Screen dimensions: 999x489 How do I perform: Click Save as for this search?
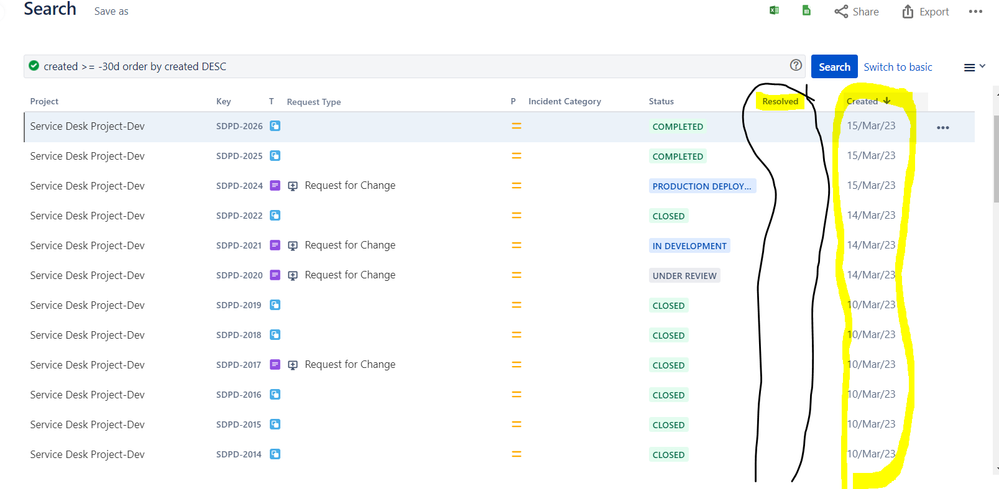[x=111, y=12]
